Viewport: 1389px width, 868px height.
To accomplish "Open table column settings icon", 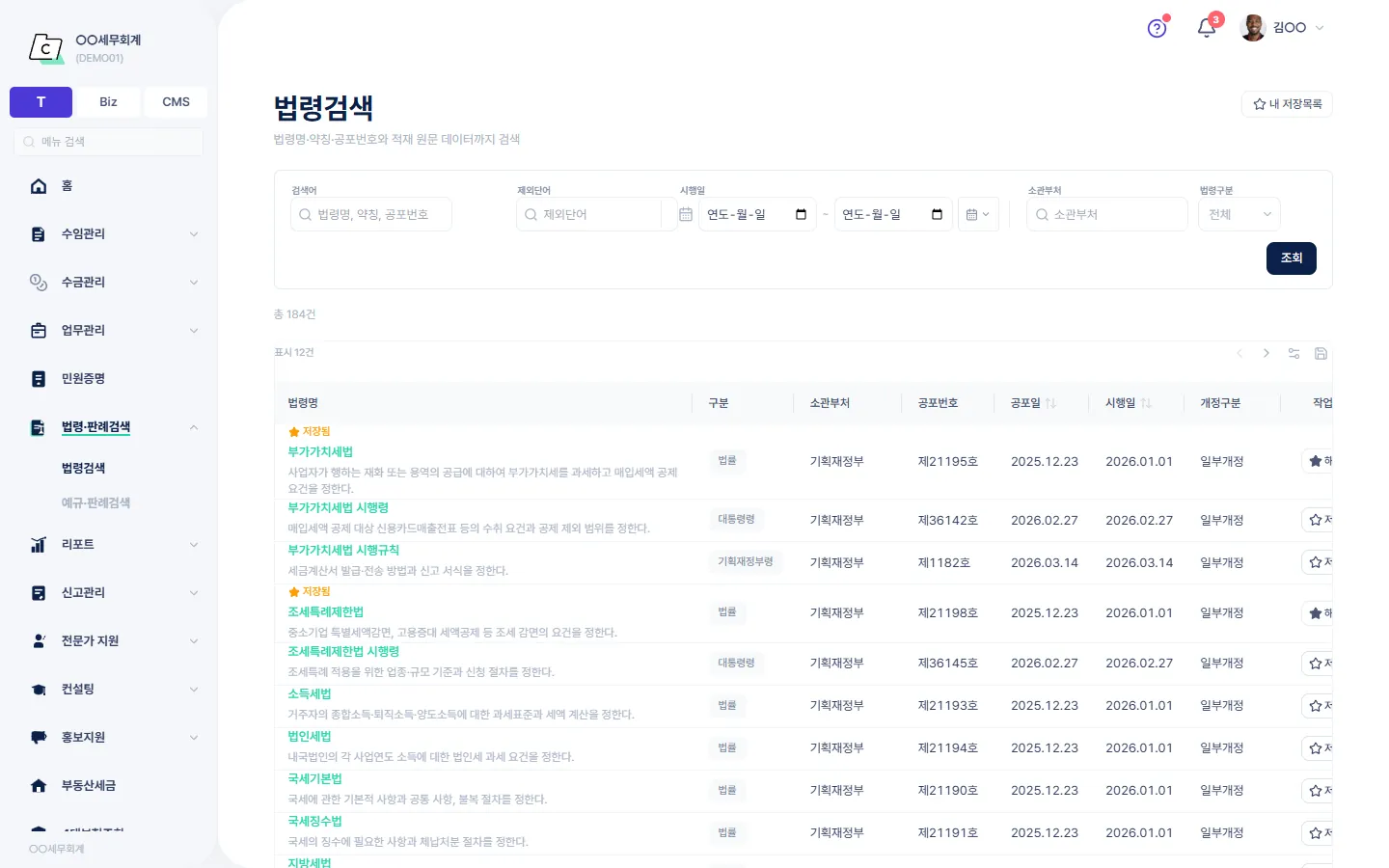I will pyautogui.click(x=1294, y=354).
